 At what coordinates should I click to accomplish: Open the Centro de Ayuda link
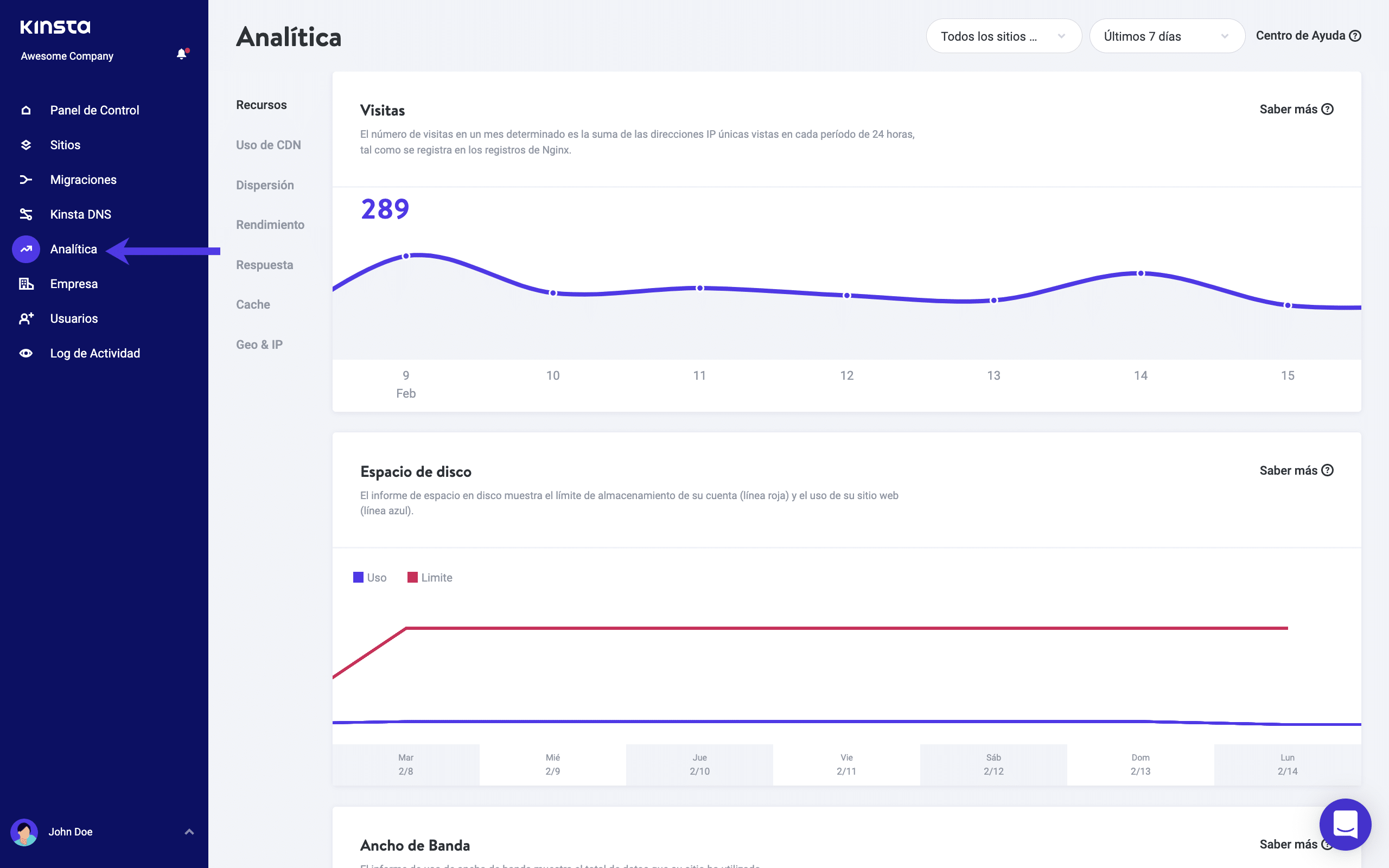point(1308,36)
